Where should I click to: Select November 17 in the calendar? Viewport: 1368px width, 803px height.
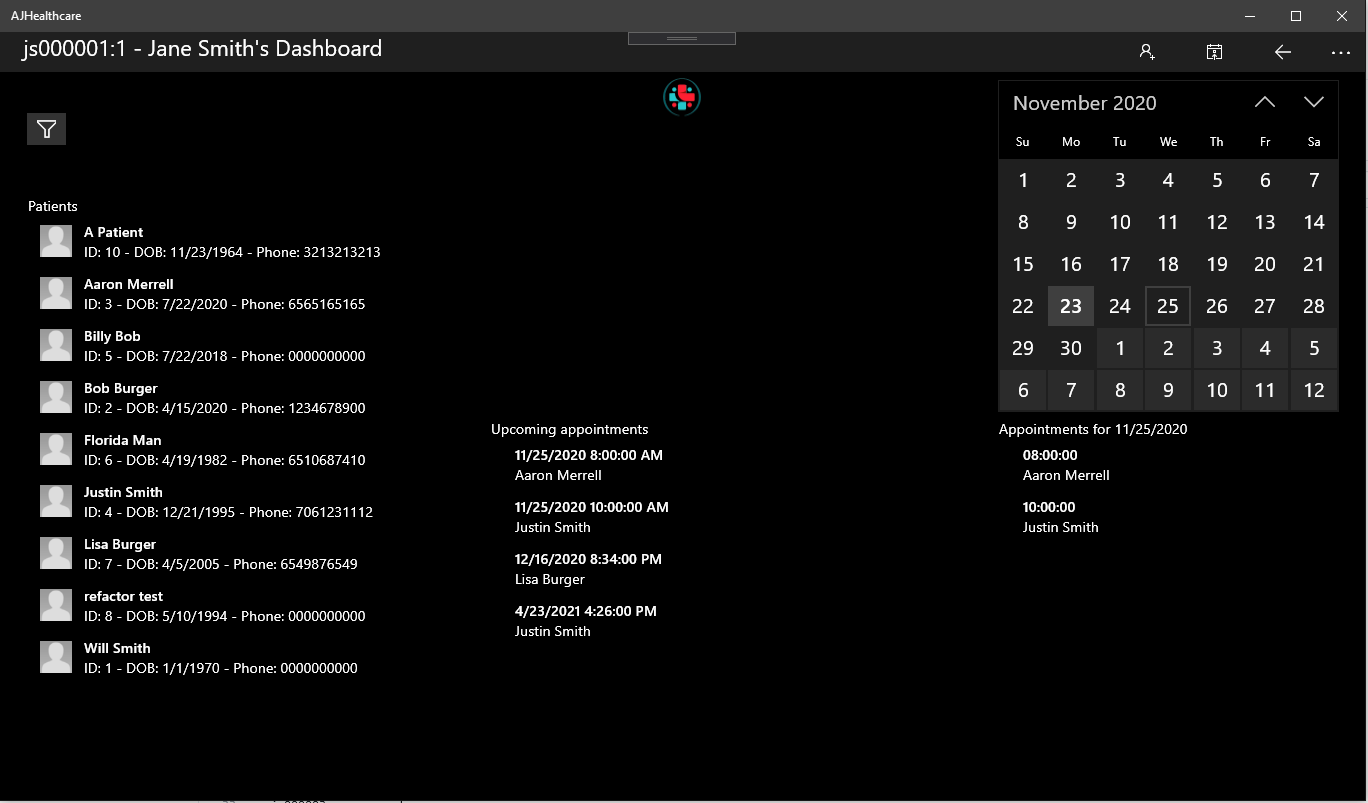pyautogui.click(x=1120, y=264)
